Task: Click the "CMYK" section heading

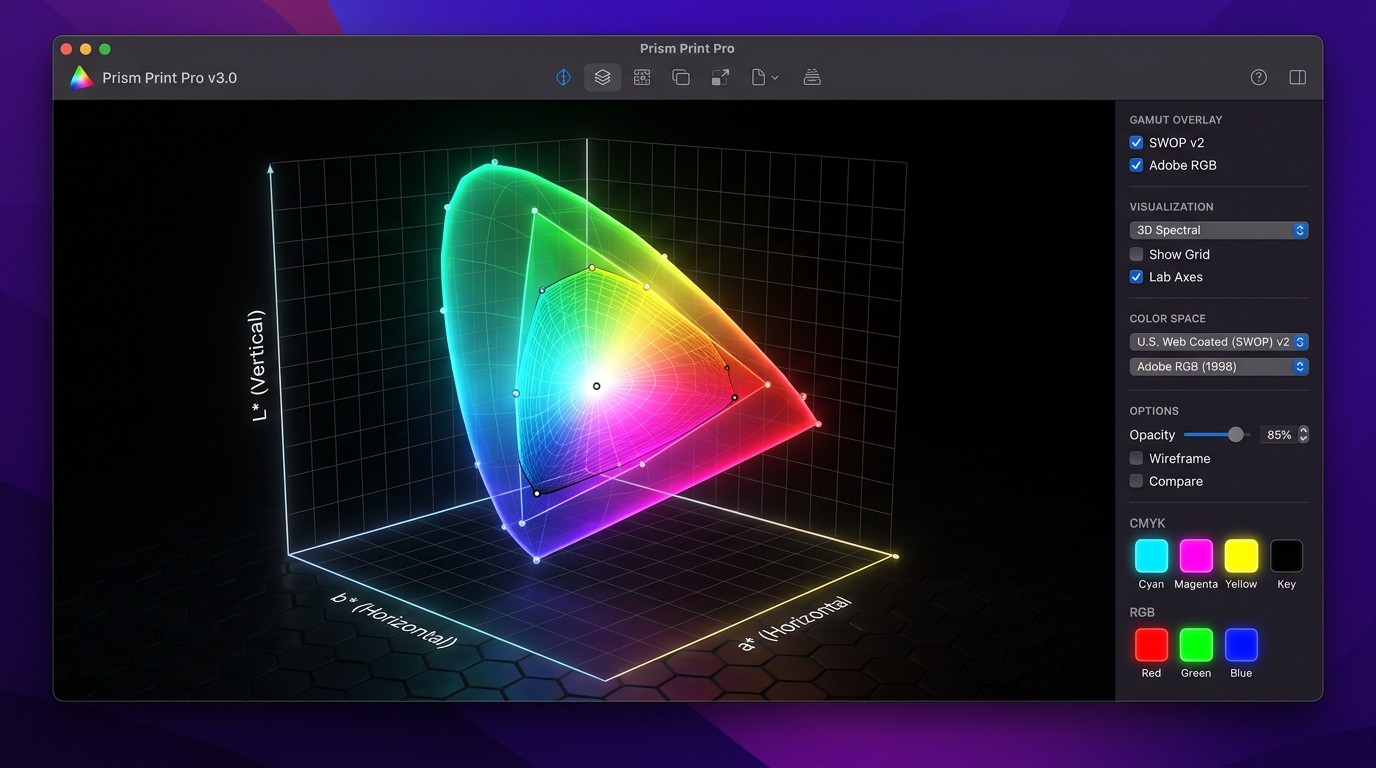Action: tap(1148, 523)
